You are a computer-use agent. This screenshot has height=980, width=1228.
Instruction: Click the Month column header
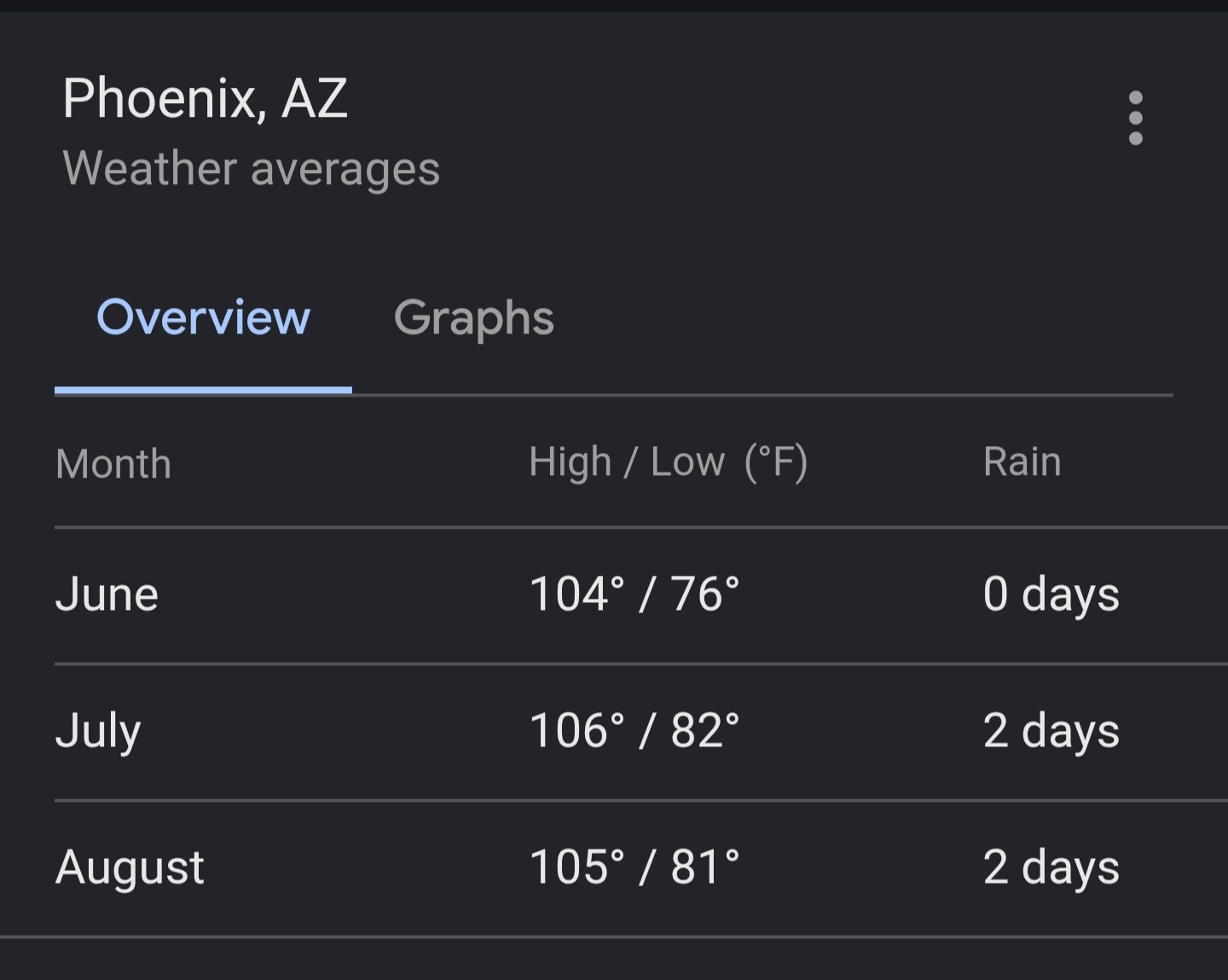pyautogui.click(x=113, y=464)
